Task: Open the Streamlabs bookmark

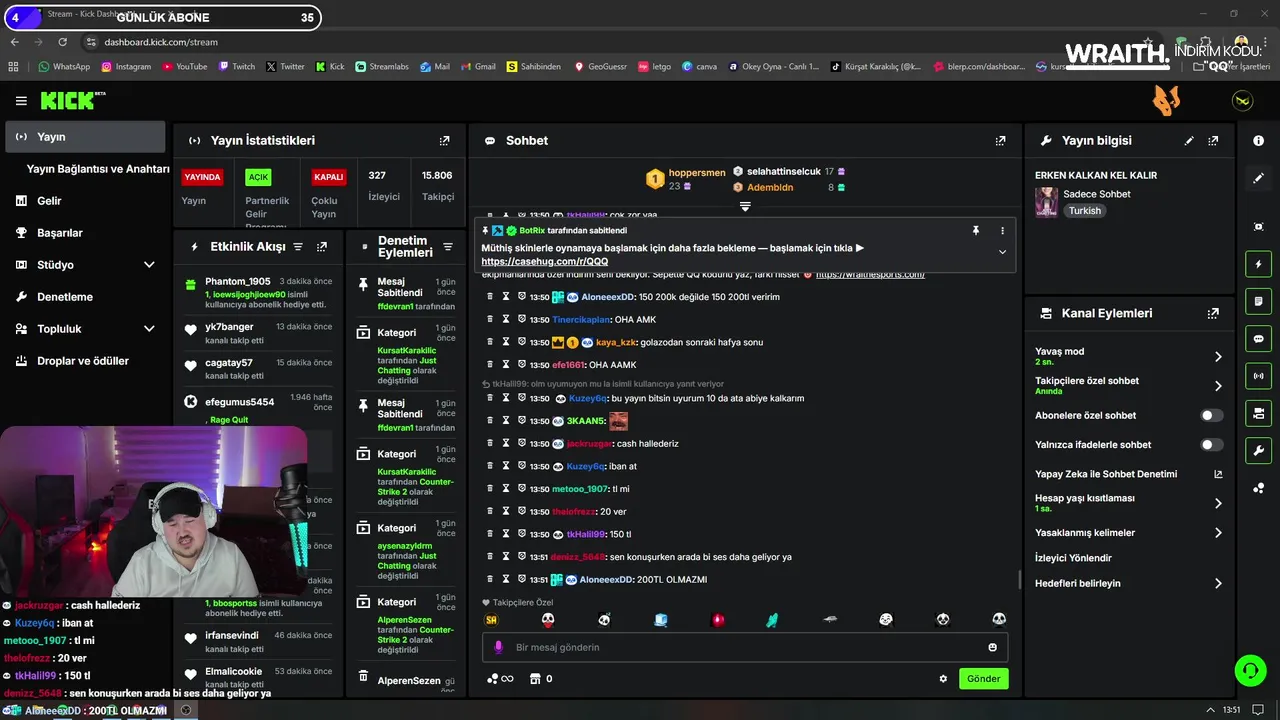Action: [x=381, y=67]
